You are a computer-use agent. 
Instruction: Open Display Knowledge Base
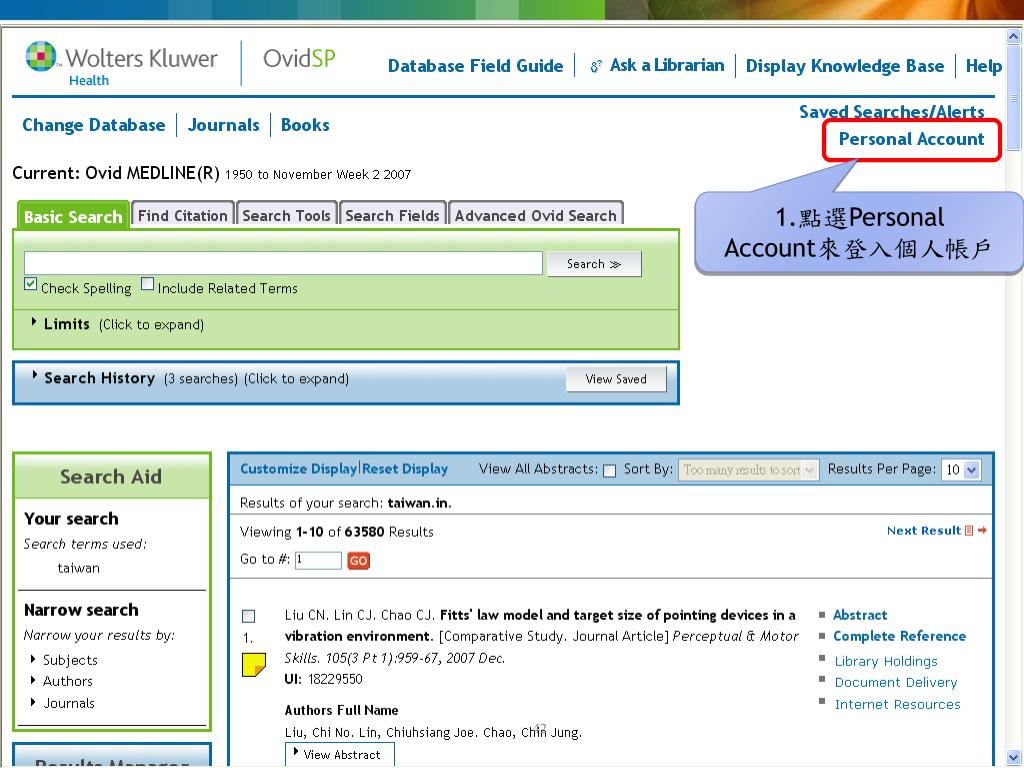pyautogui.click(x=844, y=66)
